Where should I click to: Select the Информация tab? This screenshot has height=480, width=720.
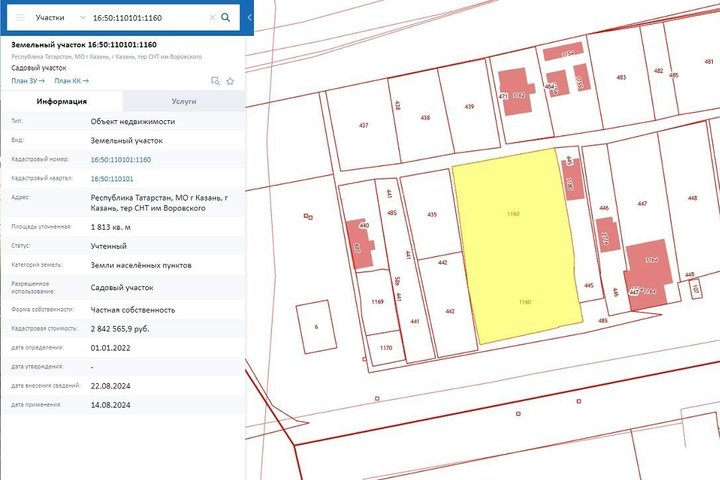pos(62,101)
